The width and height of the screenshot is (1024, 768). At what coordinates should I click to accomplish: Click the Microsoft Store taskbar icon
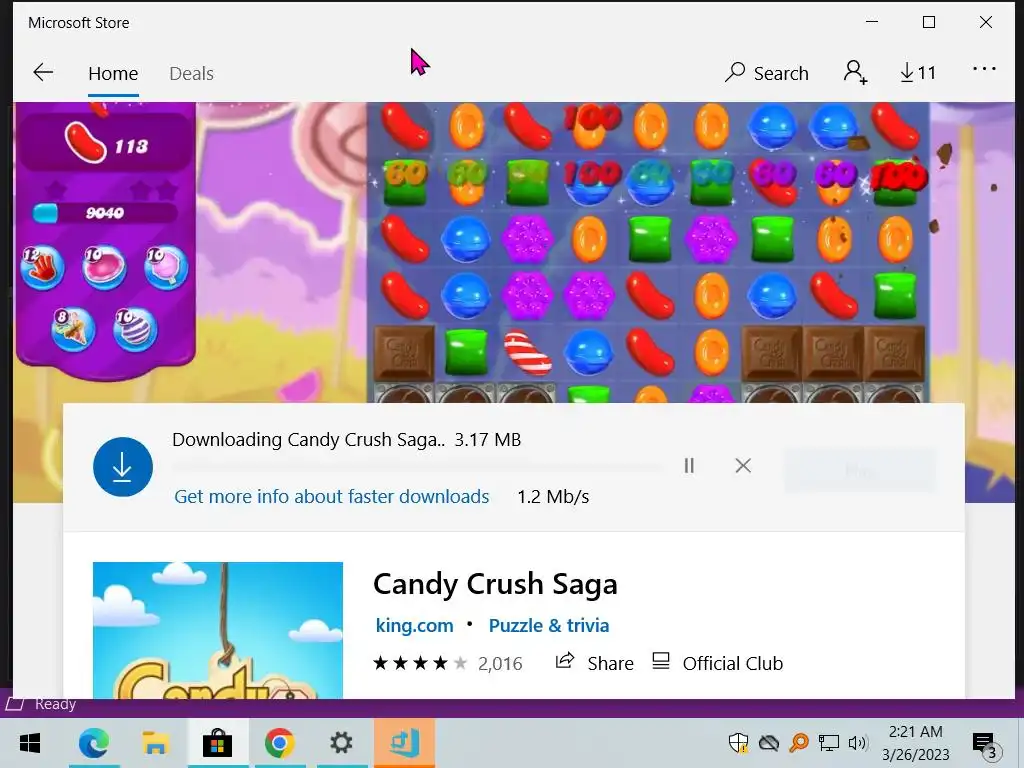217,743
